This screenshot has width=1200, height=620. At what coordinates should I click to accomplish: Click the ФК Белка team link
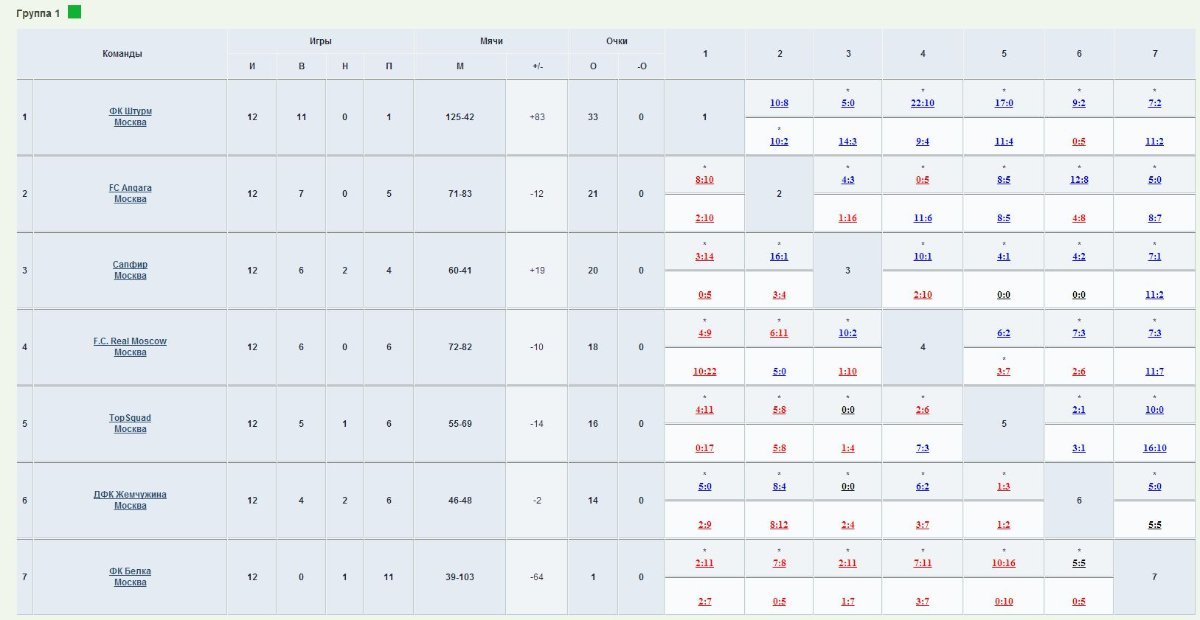click(x=130, y=571)
